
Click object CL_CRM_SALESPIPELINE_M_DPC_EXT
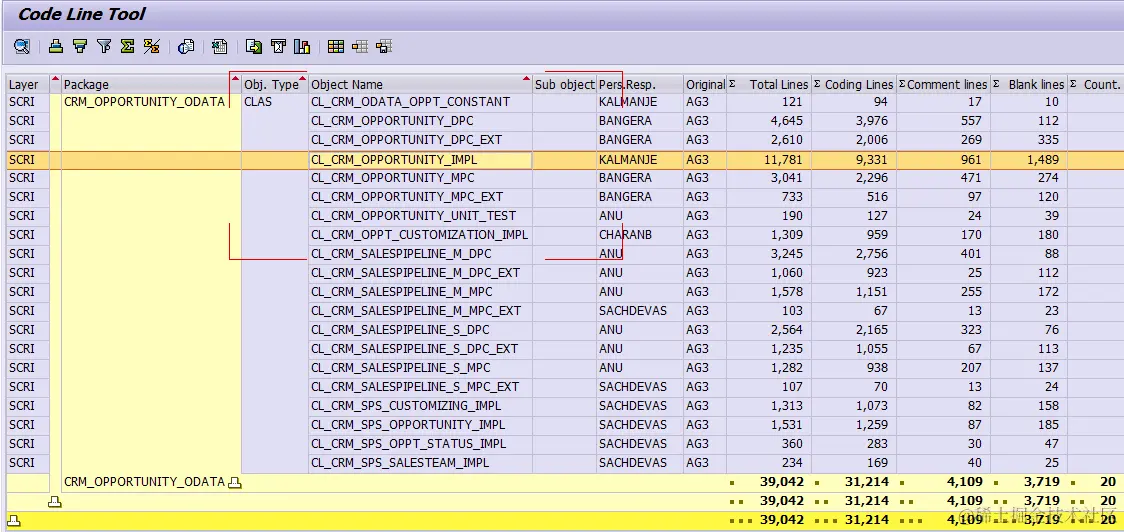click(420, 272)
